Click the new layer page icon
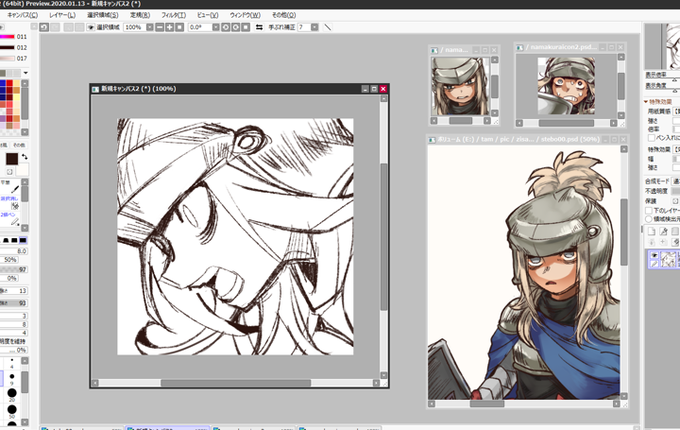This screenshot has width=680, height=430. click(x=651, y=231)
